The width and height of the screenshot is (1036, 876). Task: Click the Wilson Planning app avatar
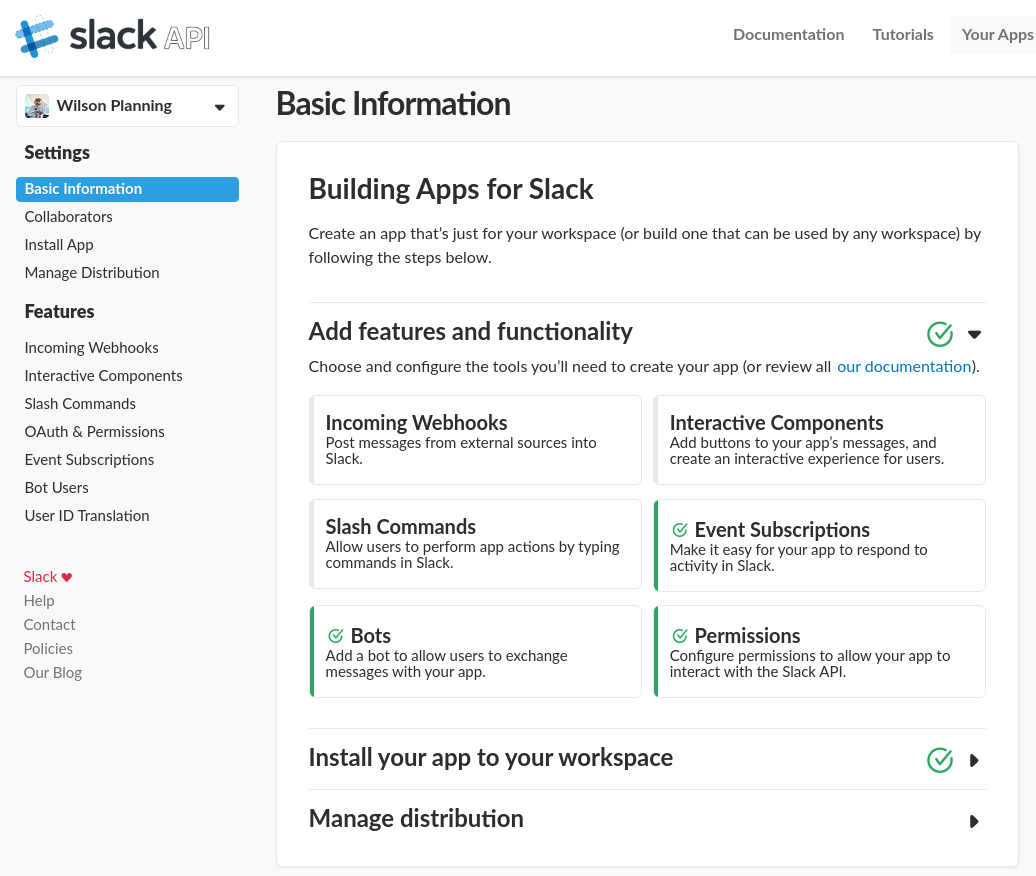tap(37, 106)
